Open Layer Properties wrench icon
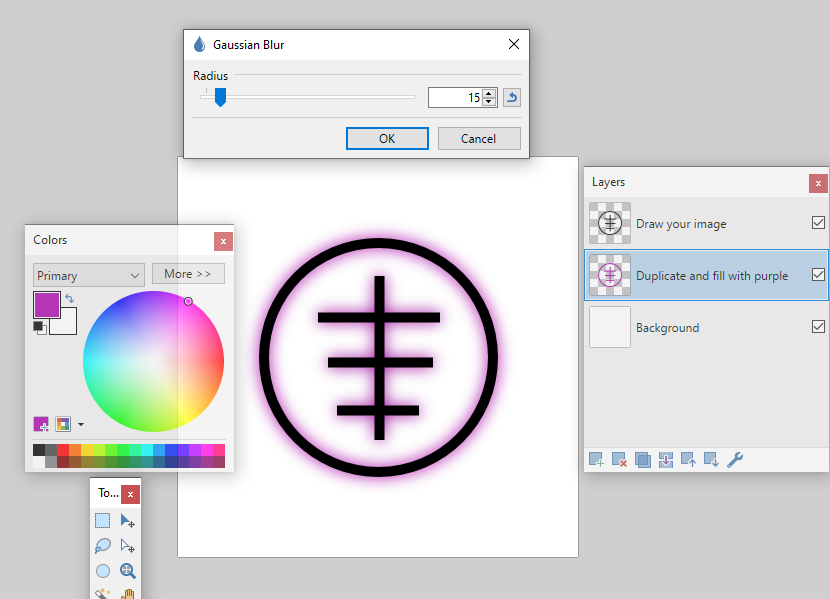Viewport: 830px width, 599px height. point(735,460)
